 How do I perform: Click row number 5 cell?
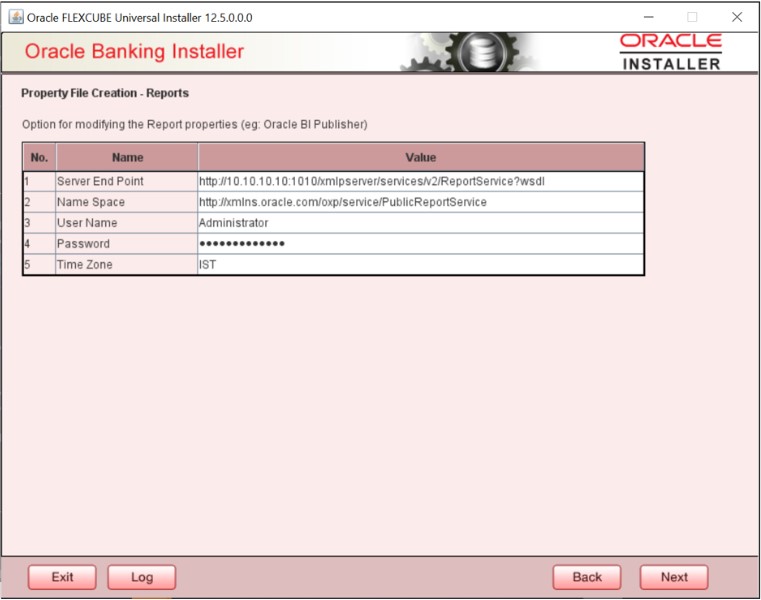click(39, 265)
